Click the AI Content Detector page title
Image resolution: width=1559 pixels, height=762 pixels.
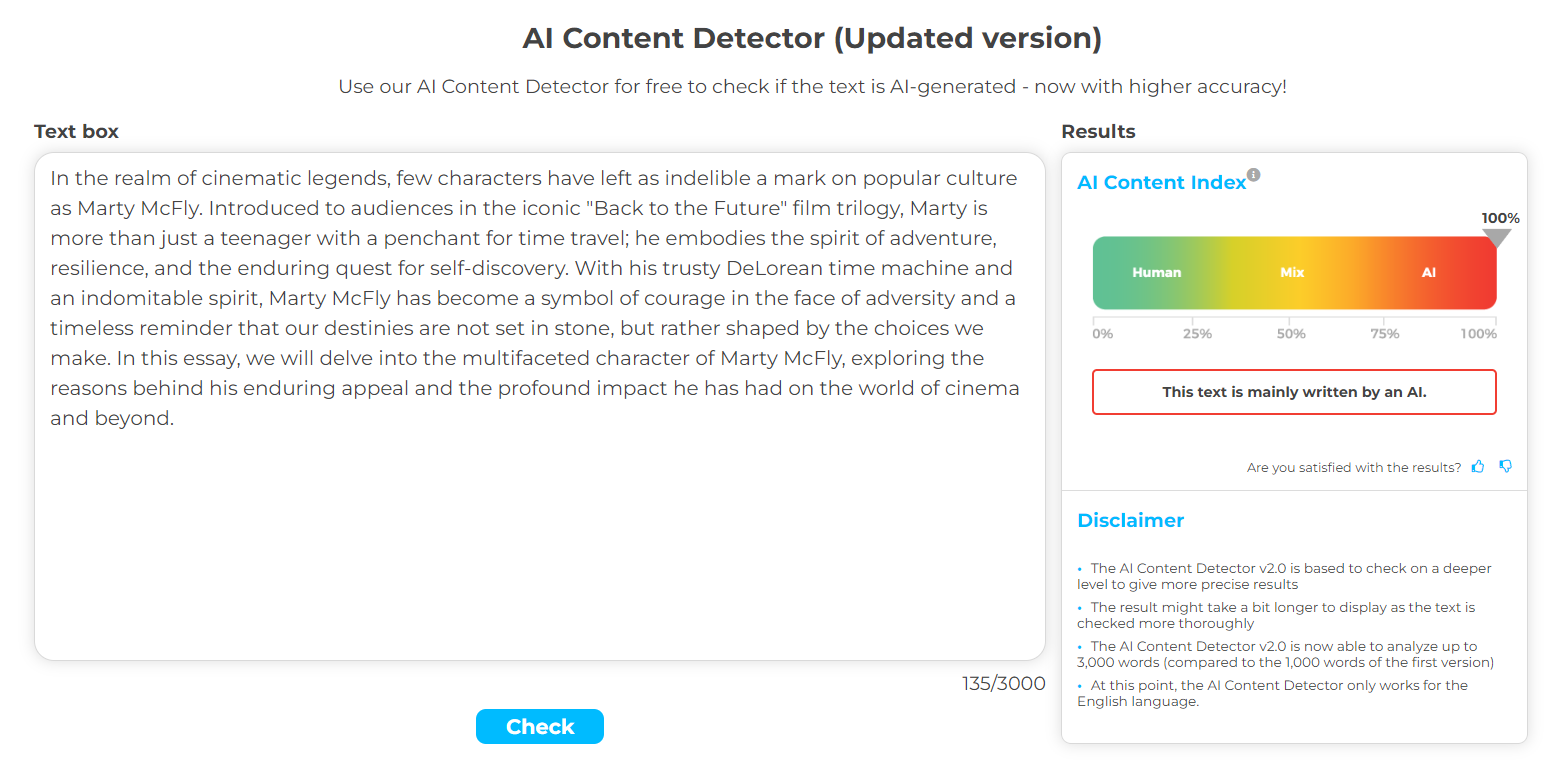click(812, 39)
